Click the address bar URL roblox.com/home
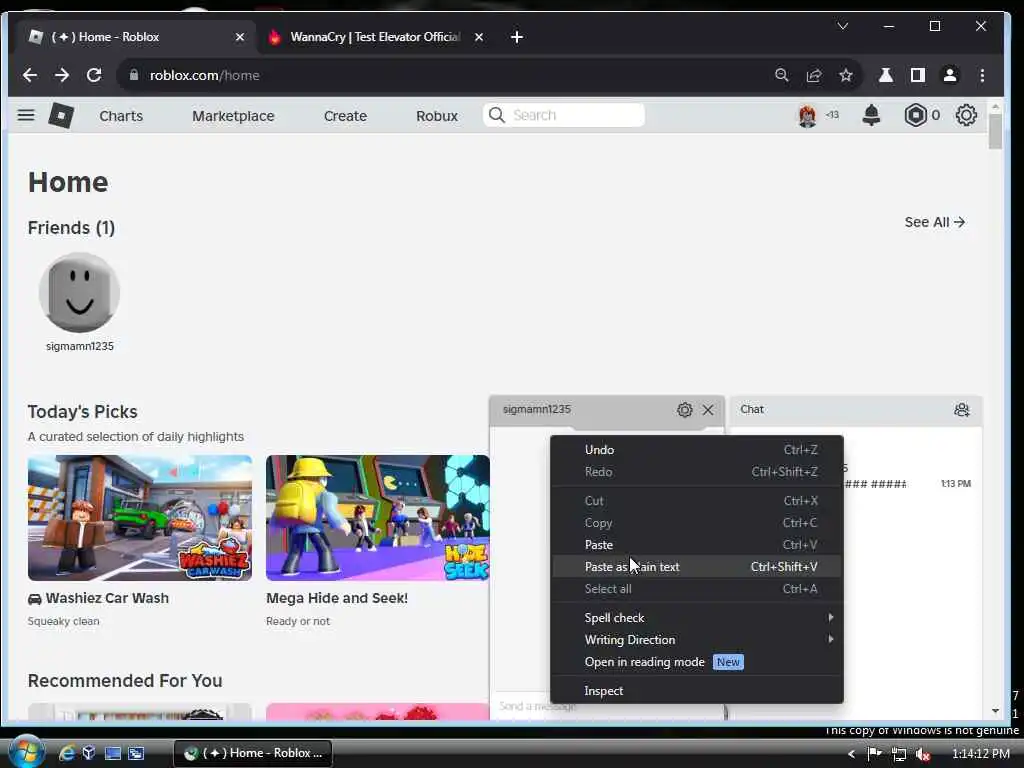1024x768 pixels. click(x=204, y=75)
